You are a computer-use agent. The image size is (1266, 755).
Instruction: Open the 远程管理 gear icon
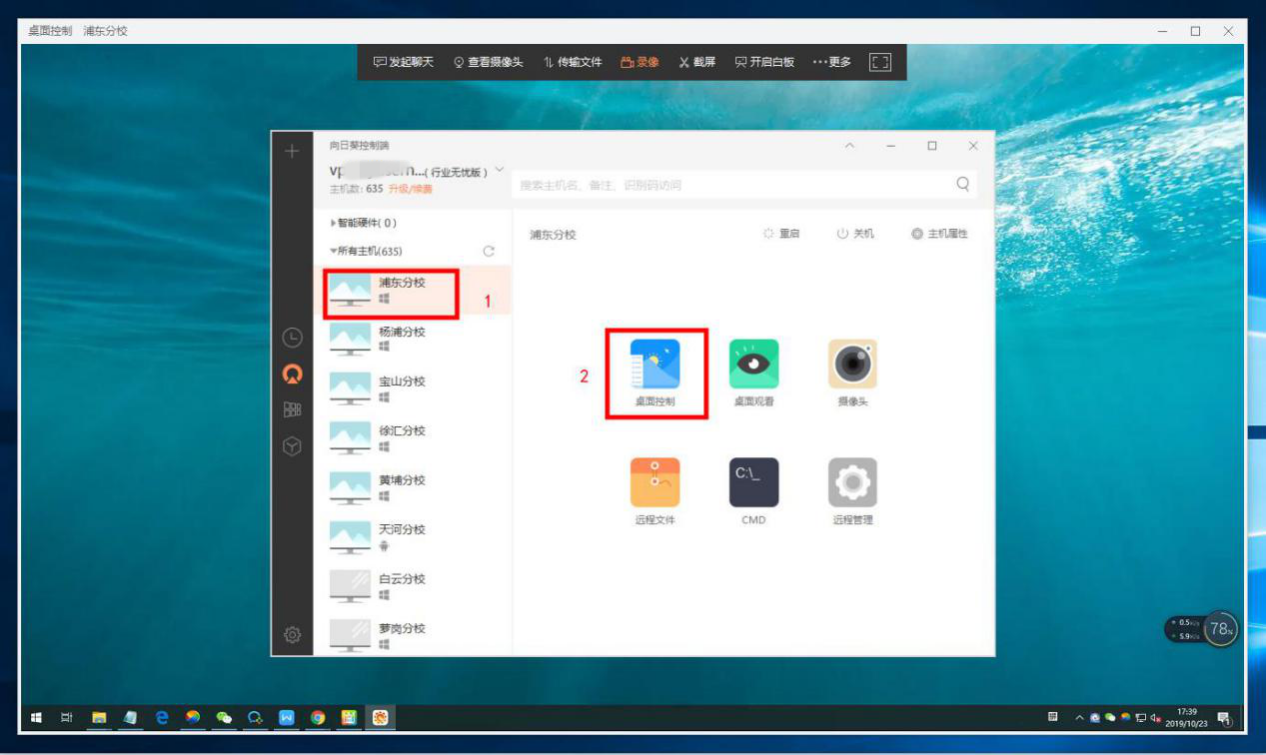[x=853, y=483]
